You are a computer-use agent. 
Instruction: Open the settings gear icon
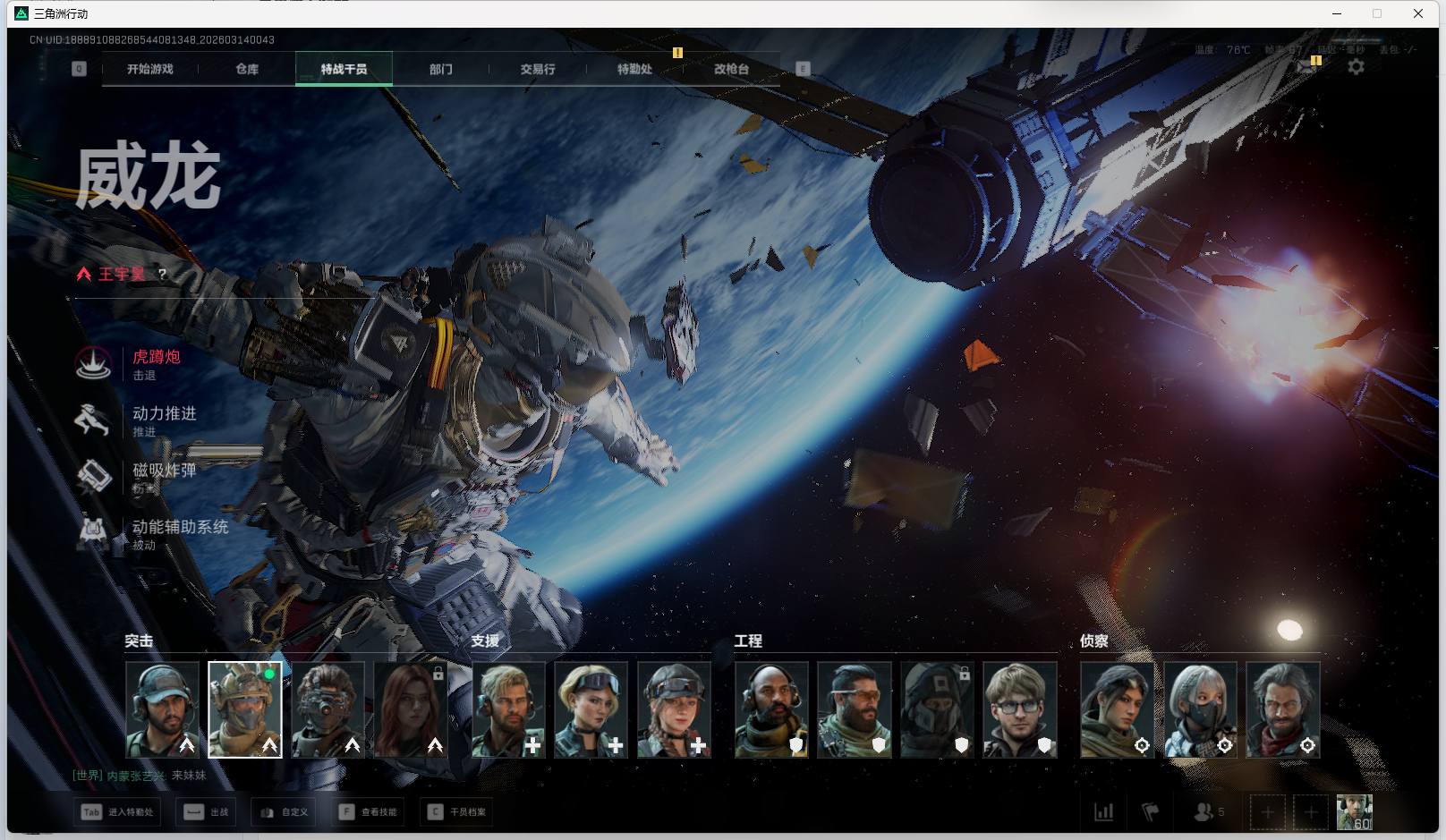(1356, 67)
